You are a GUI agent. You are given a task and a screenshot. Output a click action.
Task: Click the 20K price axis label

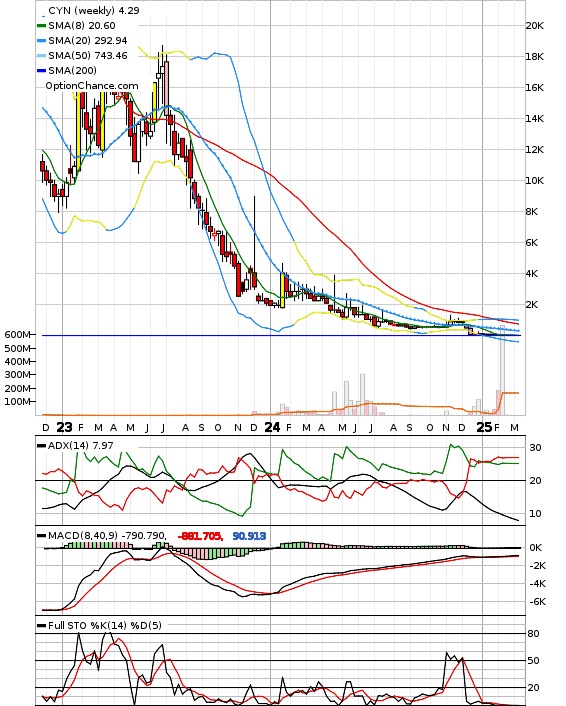534,26
